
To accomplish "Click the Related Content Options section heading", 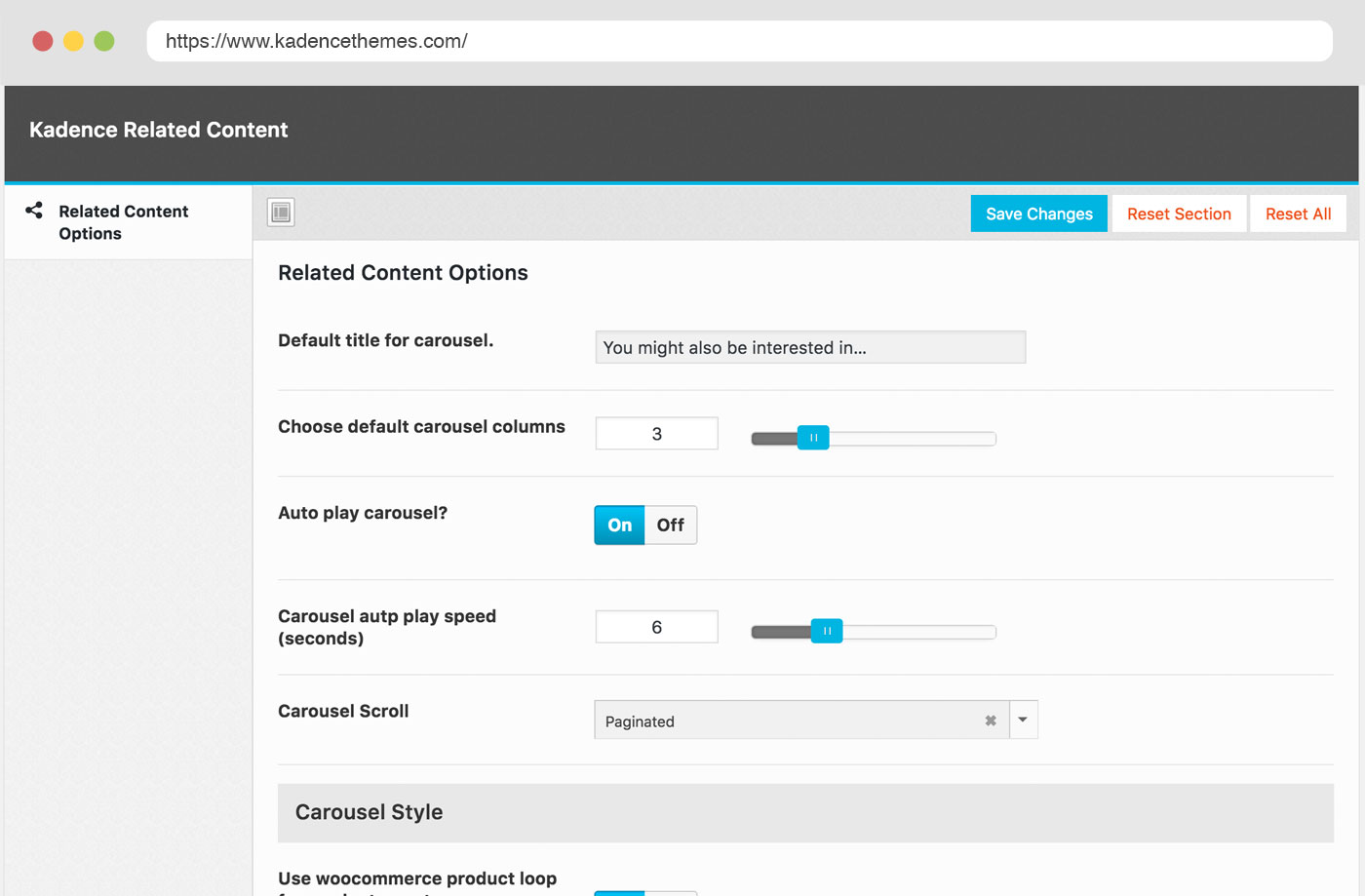I will 403,273.
